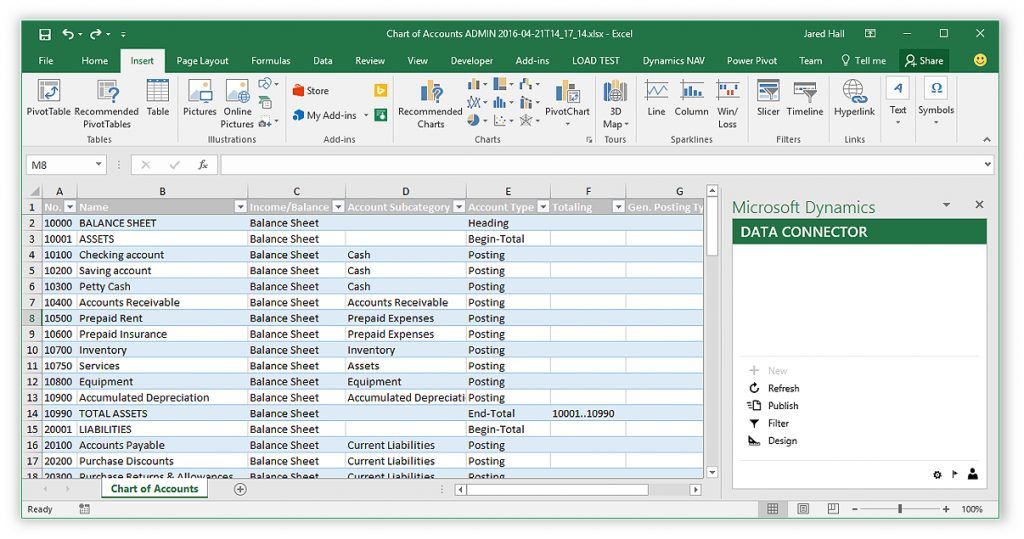The width and height of the screenshot is (1024, 539).
Task: Expand the My Add-ins dropdown
Action: [x=366, y=116]
